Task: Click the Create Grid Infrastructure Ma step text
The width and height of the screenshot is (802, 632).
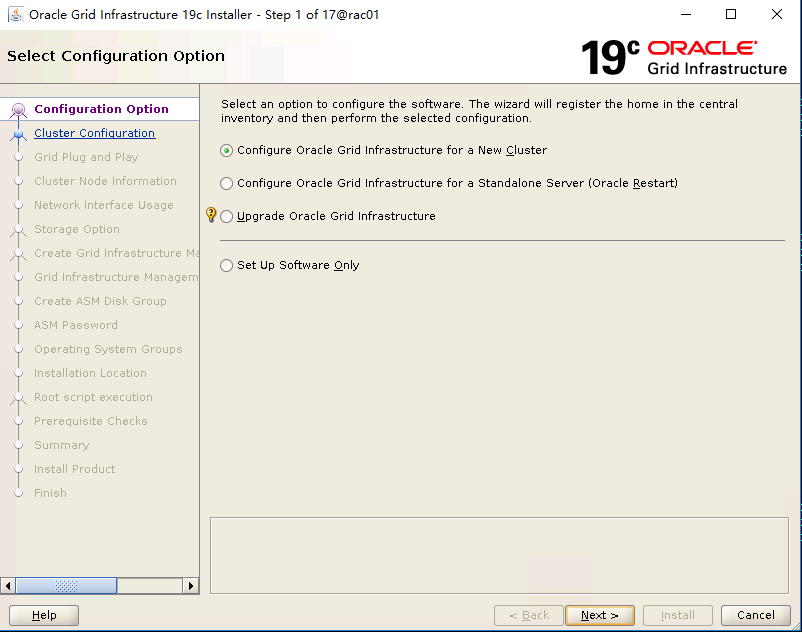Action: pyautogui.click(x=117, y=253)
